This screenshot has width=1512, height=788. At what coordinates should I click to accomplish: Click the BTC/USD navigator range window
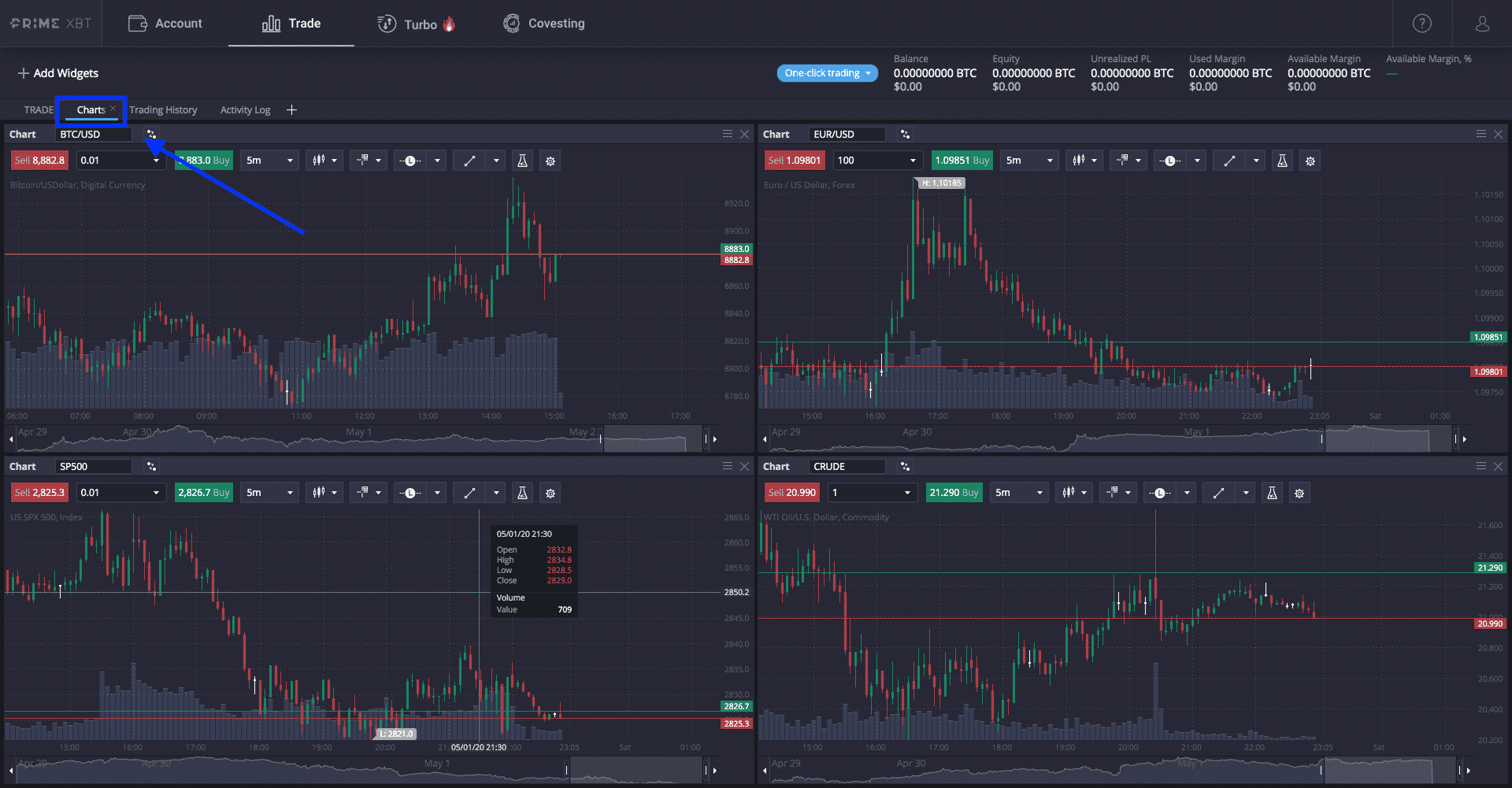point(652,439)
